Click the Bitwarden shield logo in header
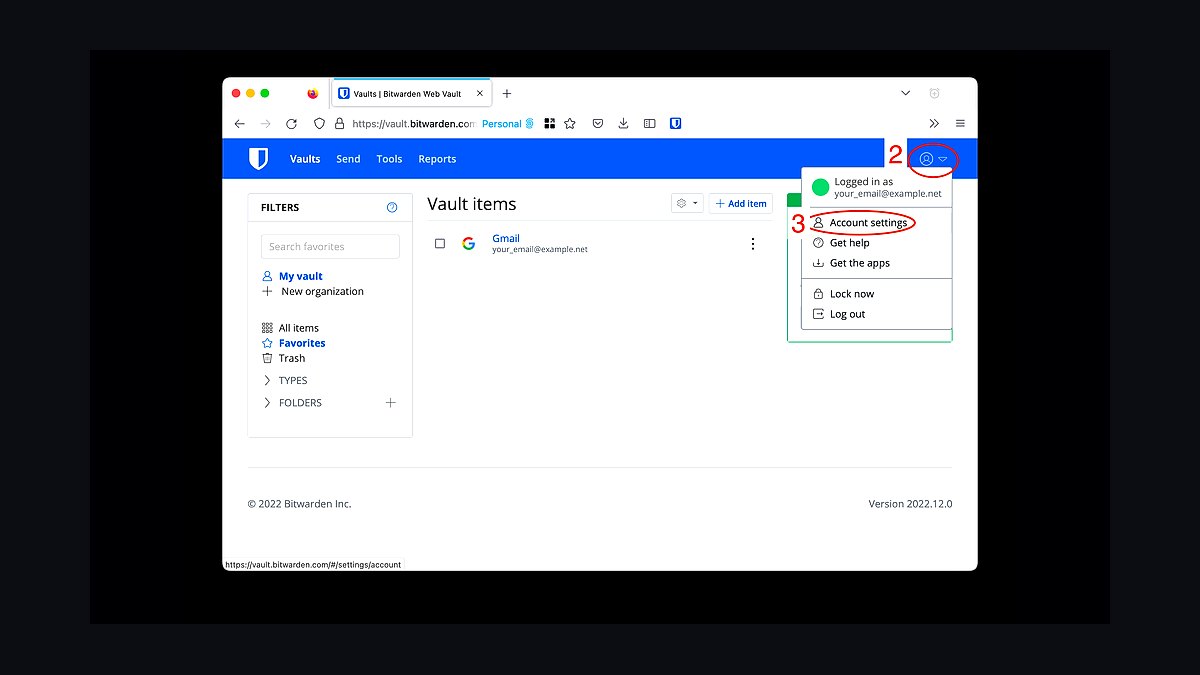 258,159
